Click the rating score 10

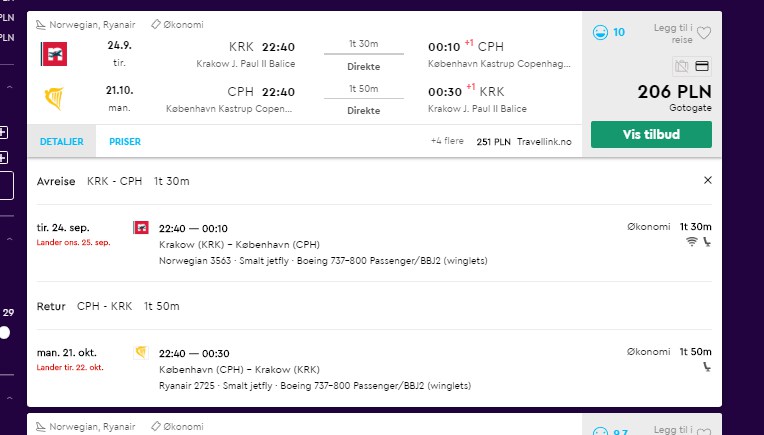(619, 32)
